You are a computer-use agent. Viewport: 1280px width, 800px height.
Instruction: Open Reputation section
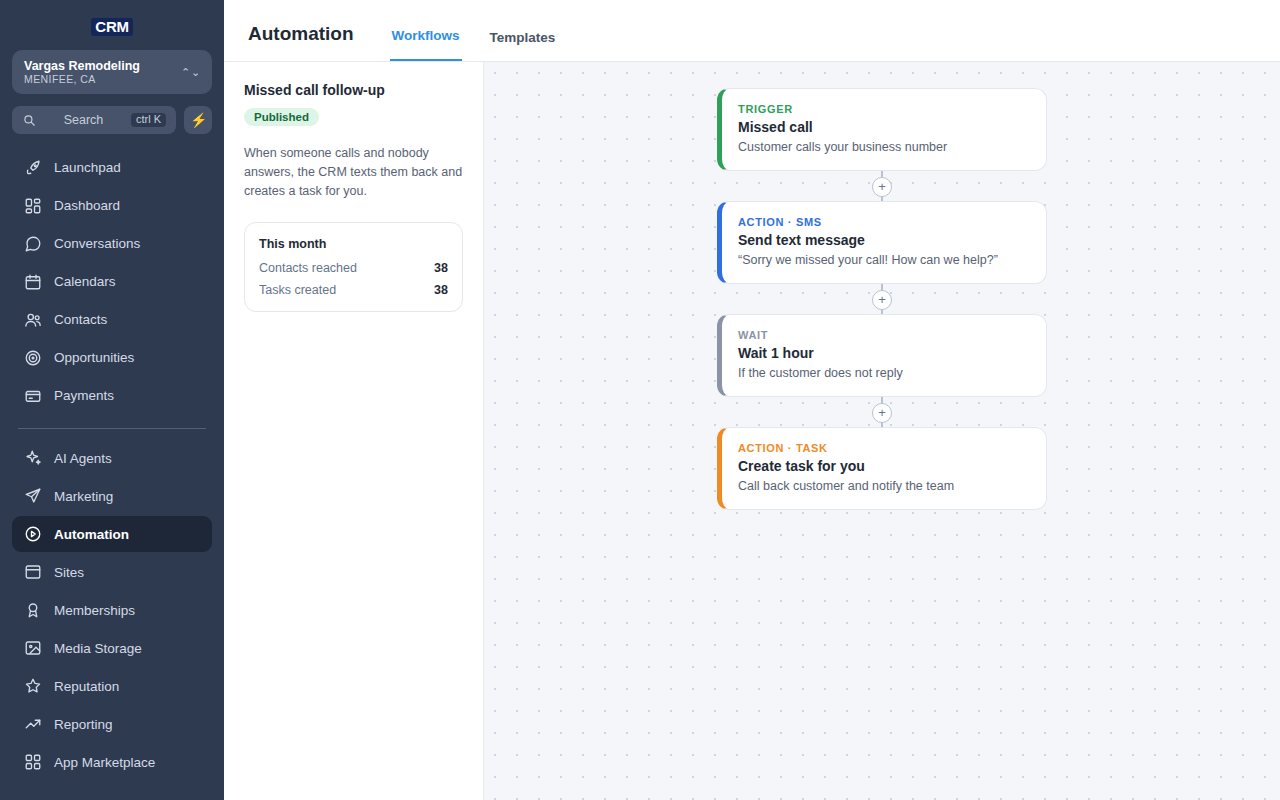click(112, 687)
